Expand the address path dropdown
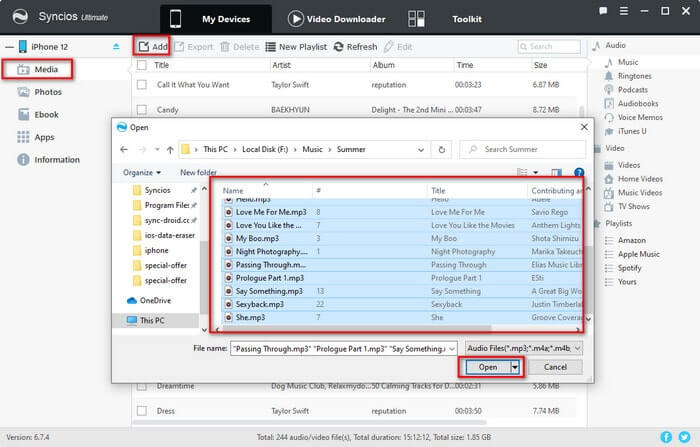The height and width of the screenshot is (447, 700). pos(421,150)
